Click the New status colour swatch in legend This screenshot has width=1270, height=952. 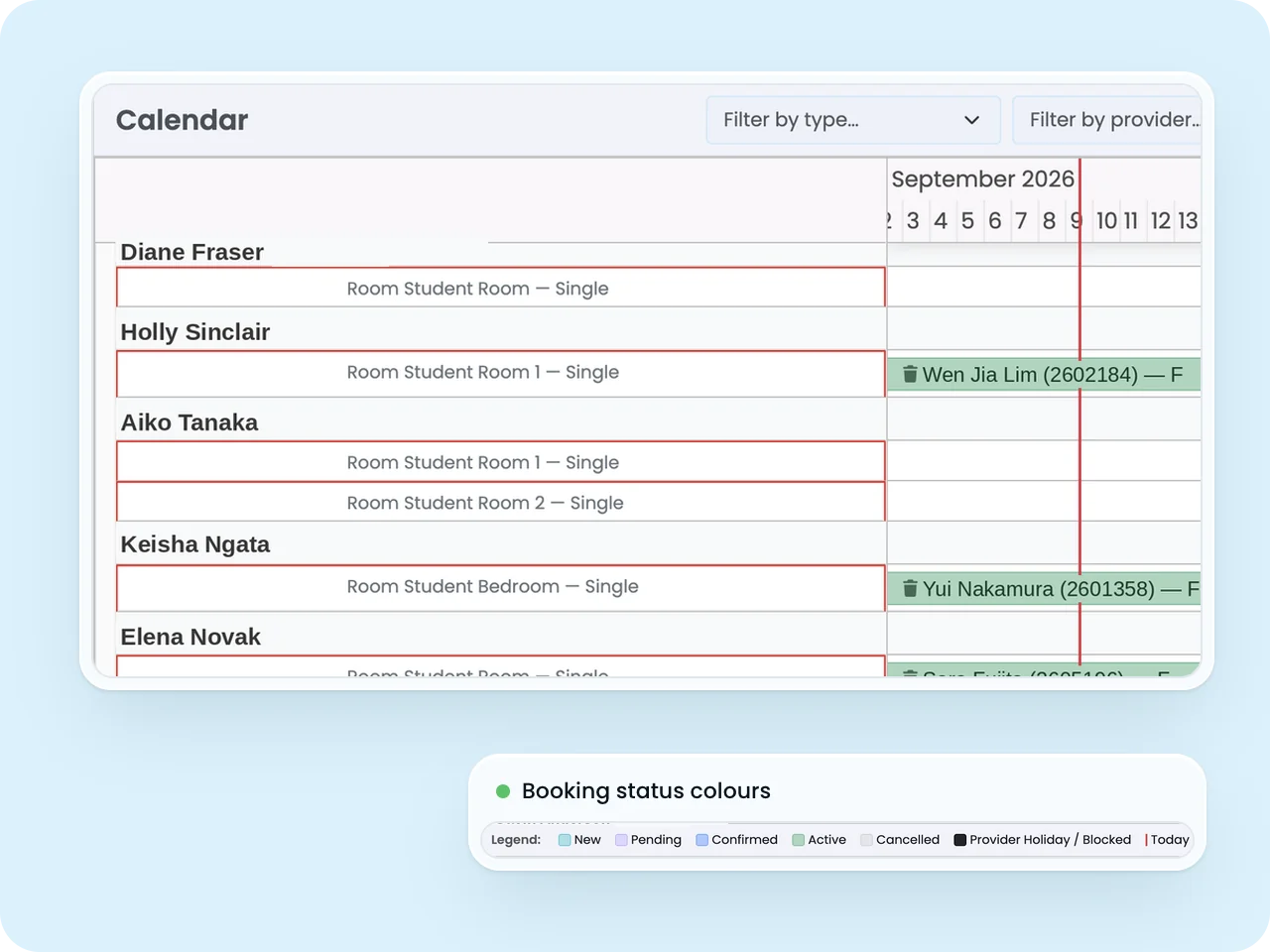coord(565,840)
